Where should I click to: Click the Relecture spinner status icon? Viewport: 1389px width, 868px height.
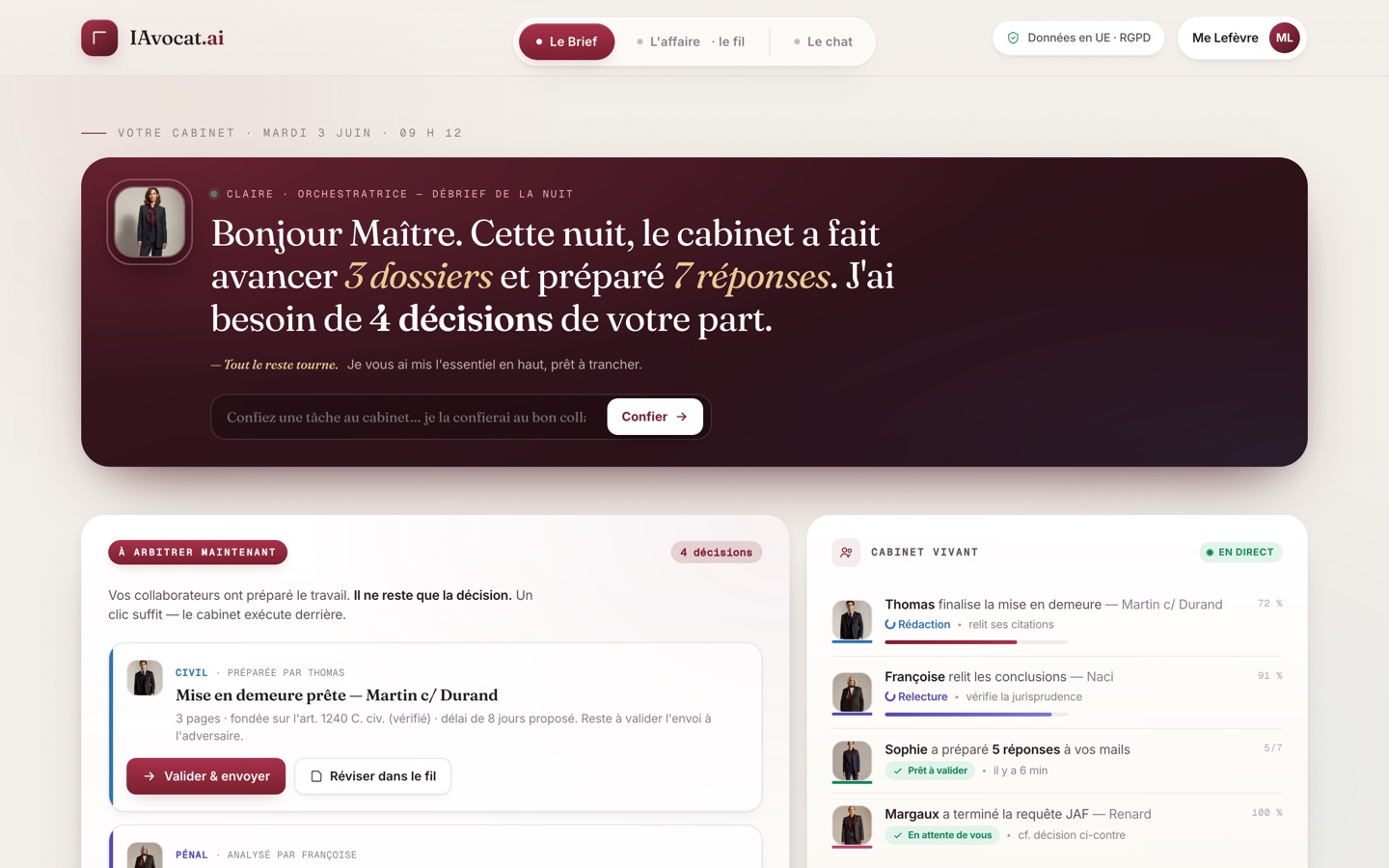click(x=890, y=697)
